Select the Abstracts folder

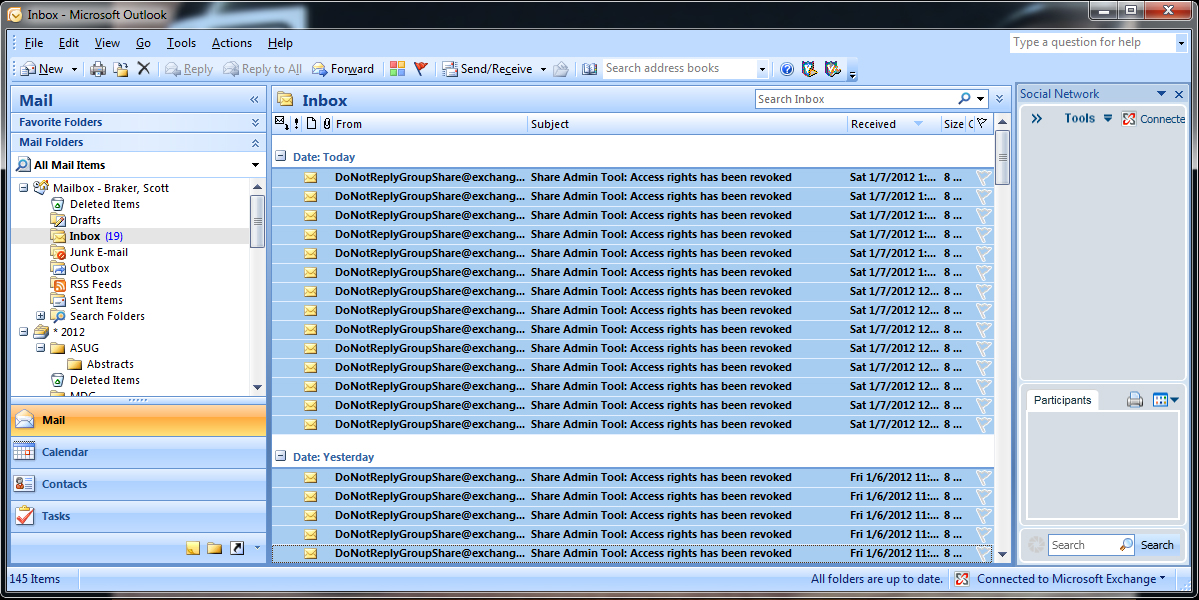[x=110, y=365]
